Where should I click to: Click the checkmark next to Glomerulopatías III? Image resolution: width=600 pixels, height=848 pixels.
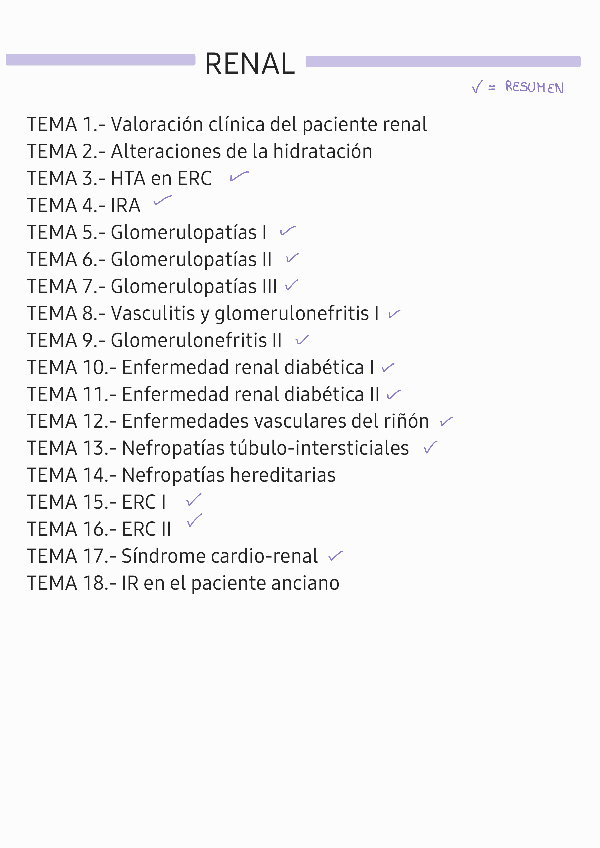coord(291,285)
